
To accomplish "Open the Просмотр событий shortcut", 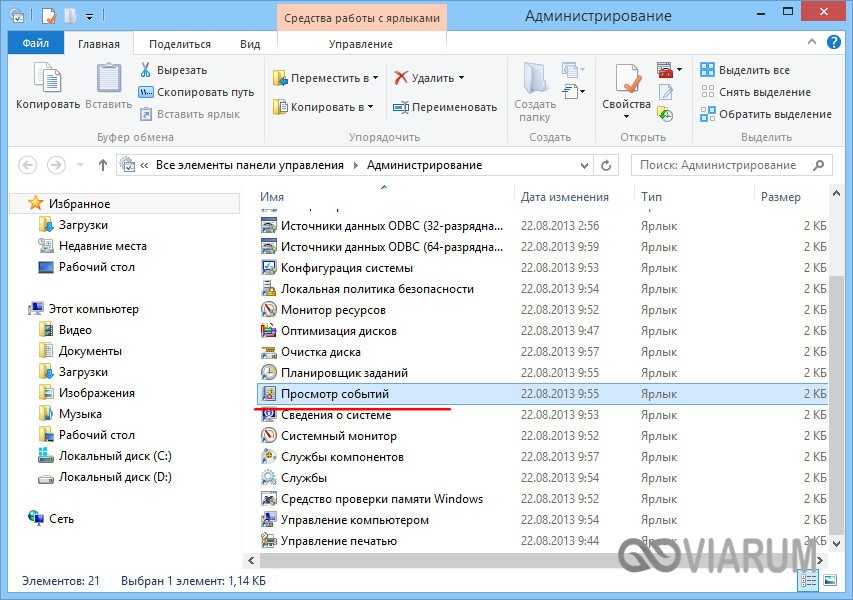I will (x=334, y=394).
